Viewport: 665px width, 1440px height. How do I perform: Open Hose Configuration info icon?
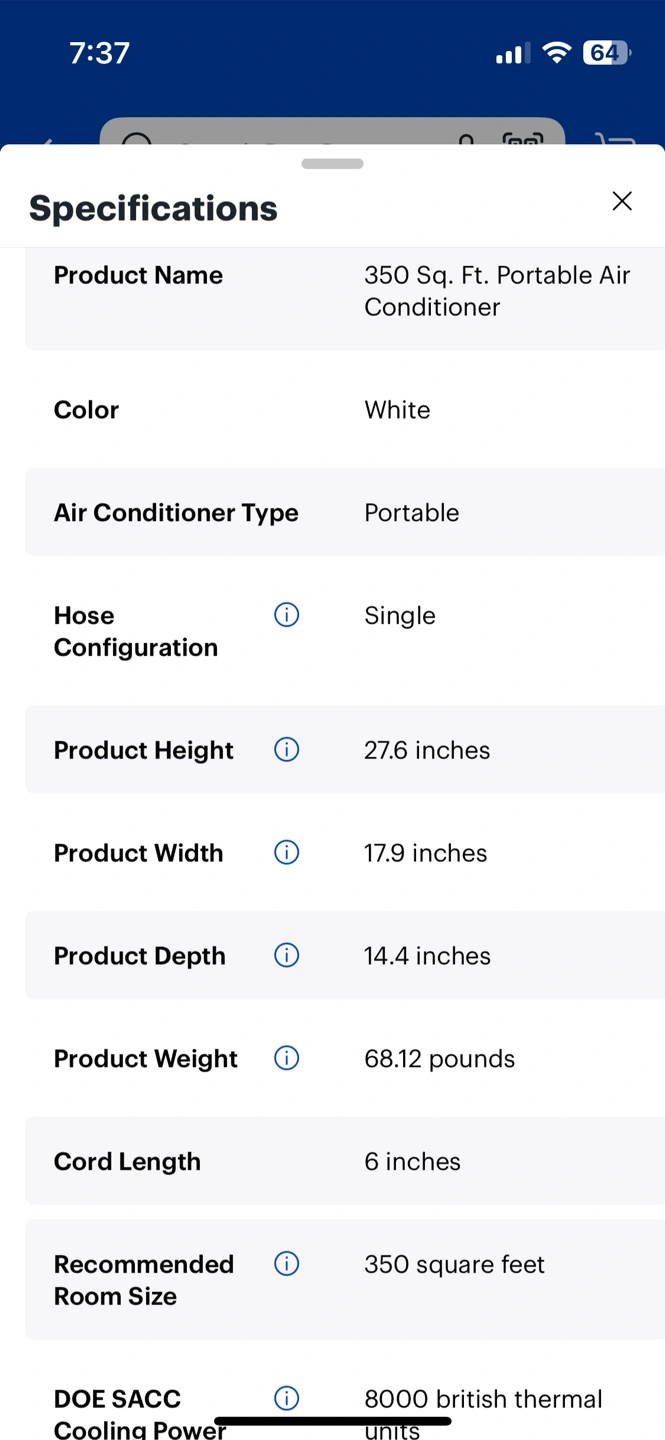coord(287,615)
